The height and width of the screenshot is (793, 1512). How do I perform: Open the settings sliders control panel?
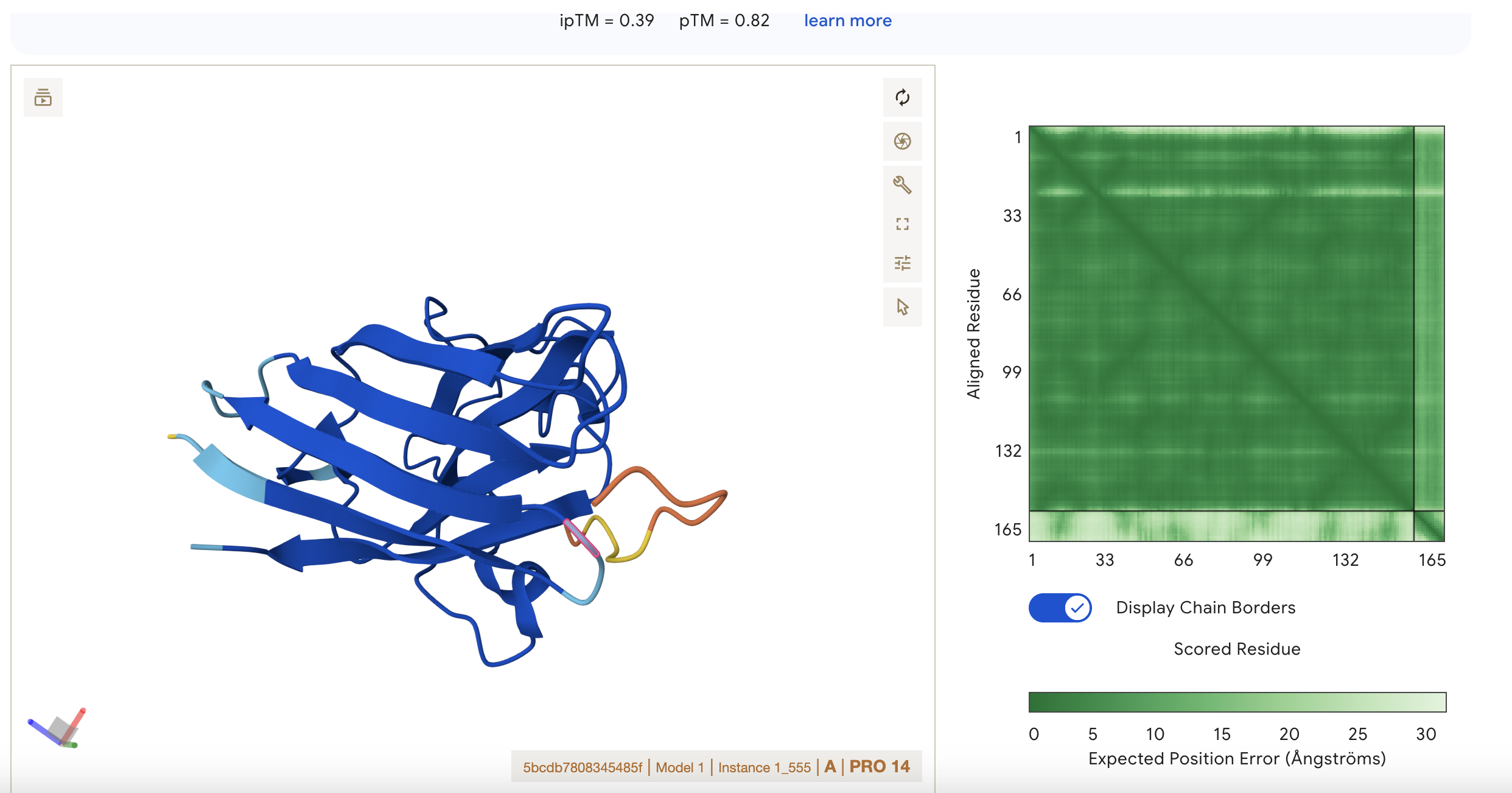tap(902, 263)
